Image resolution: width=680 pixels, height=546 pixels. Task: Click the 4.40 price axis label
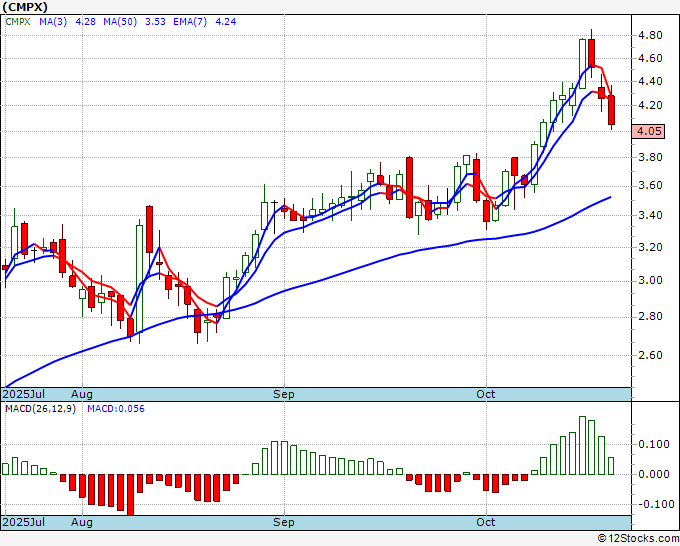point(650,82)
